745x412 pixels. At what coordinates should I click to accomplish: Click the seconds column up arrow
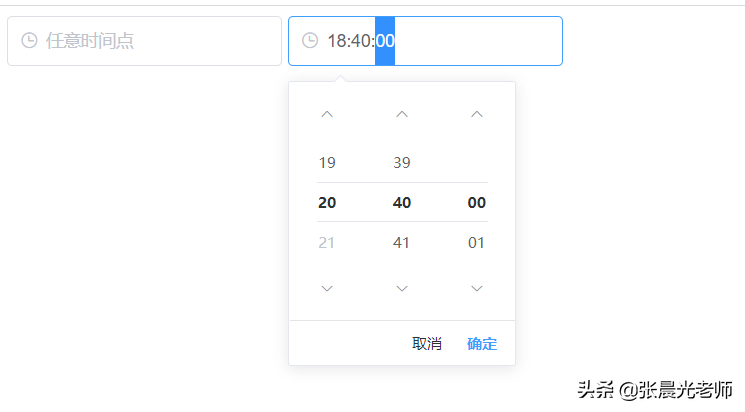pyautogui.click(x=477, y=115)
